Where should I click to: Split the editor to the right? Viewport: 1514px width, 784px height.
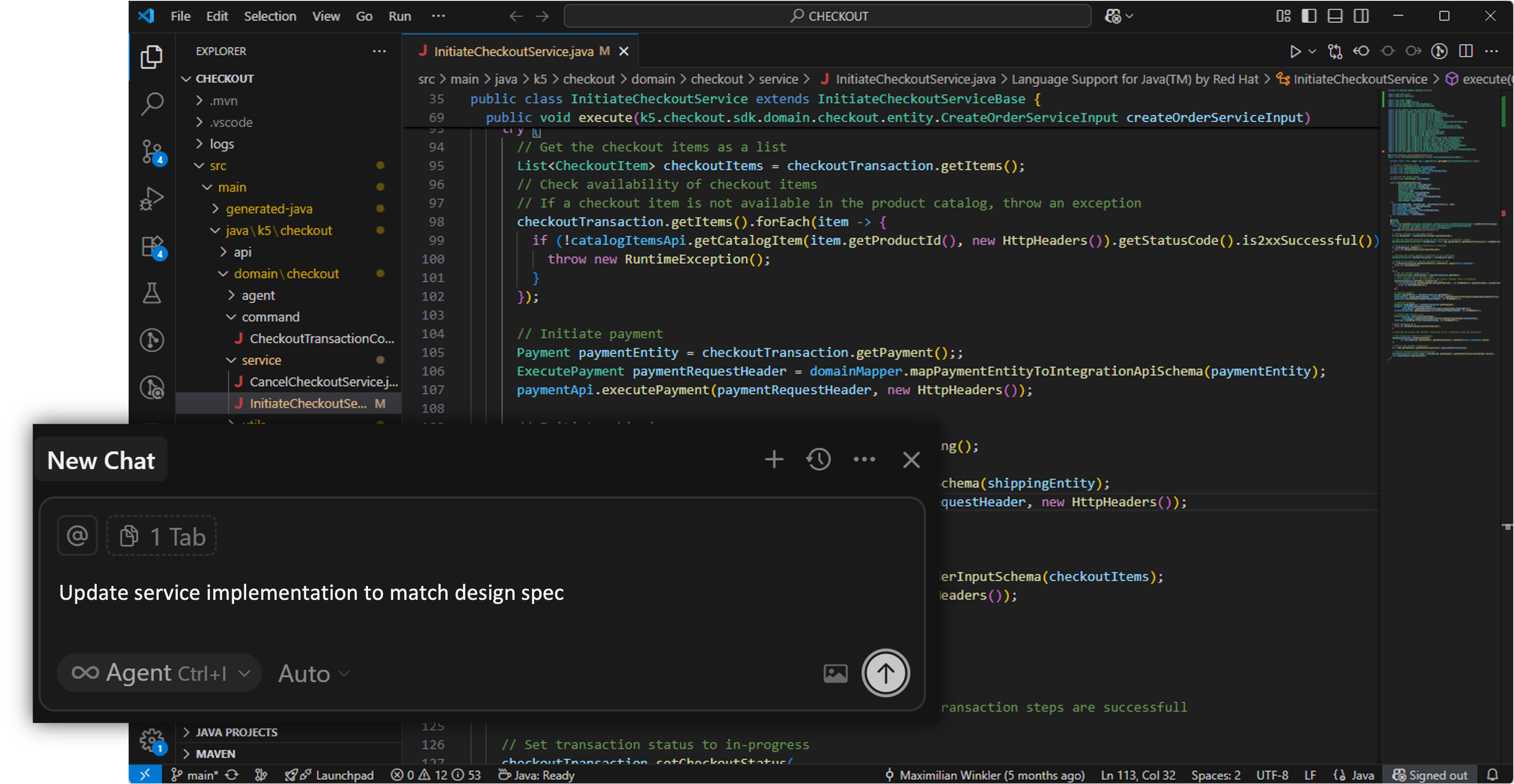click(x=1466, y=51)
